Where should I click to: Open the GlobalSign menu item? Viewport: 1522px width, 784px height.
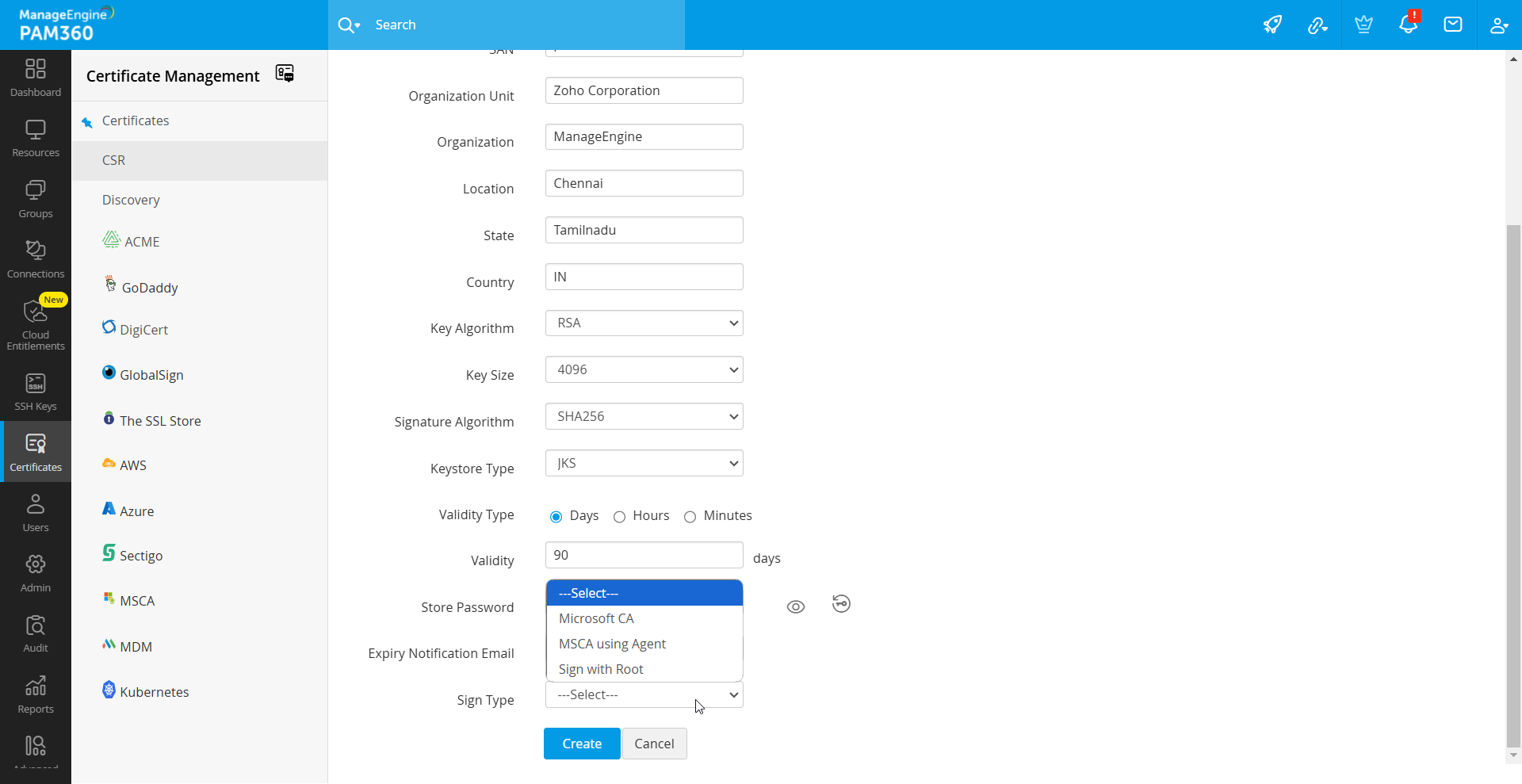point(143,374)
